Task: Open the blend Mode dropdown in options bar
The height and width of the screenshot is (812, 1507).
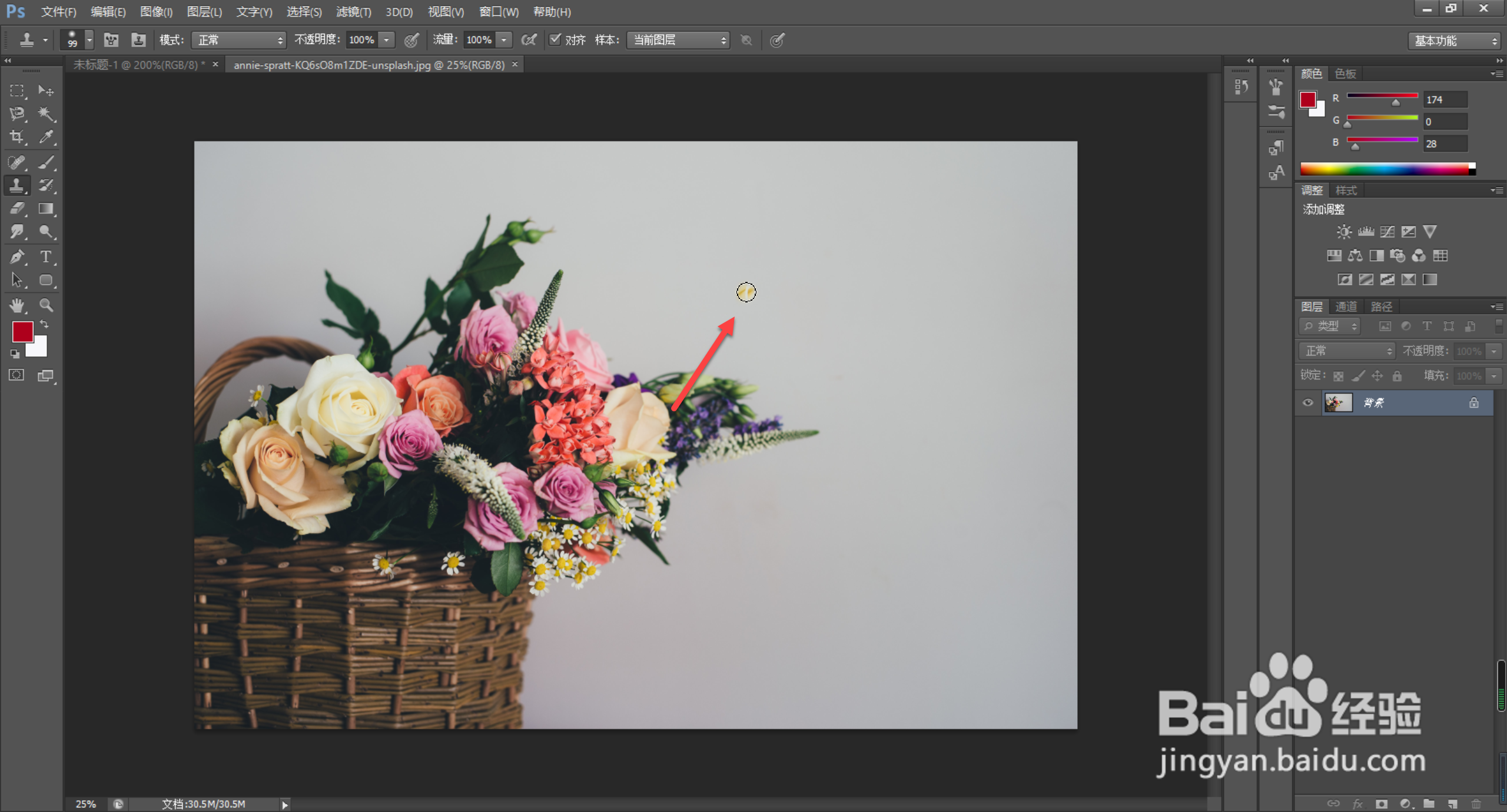Action: [x=238, y=40]
